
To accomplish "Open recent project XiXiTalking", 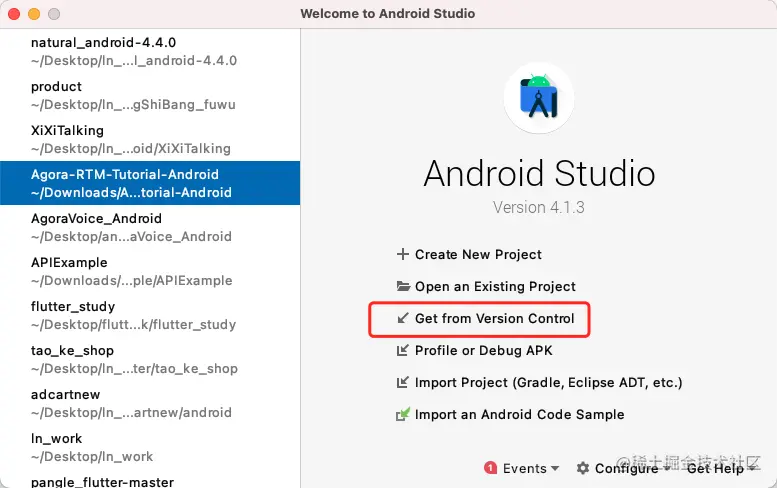I will (150, 139).
